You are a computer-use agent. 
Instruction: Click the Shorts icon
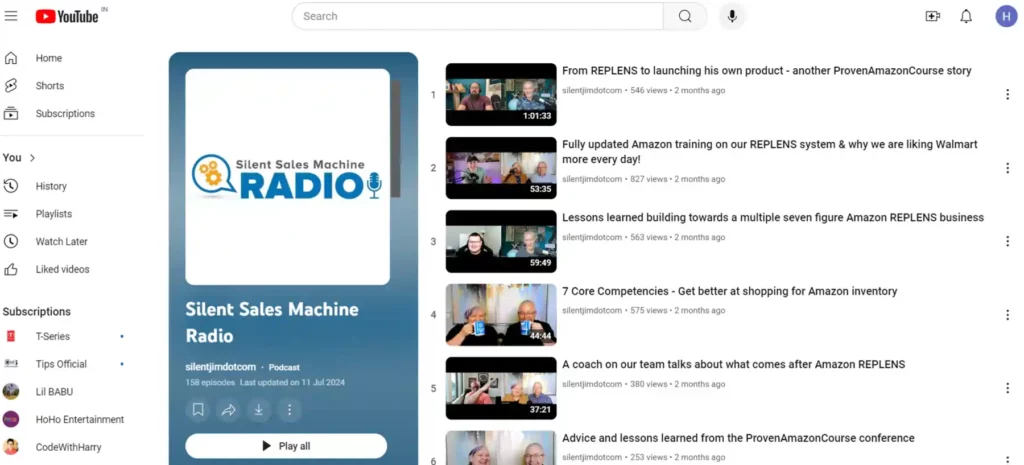pyautogui.click(x=11, y=86)
